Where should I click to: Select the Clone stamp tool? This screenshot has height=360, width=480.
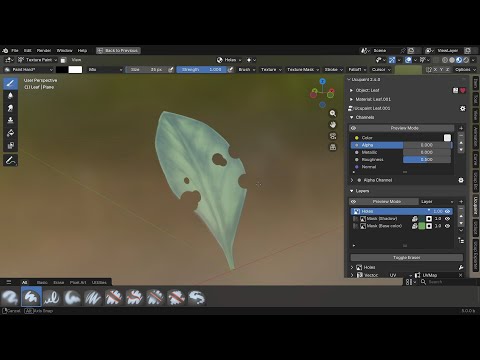(x=10, y=120)
